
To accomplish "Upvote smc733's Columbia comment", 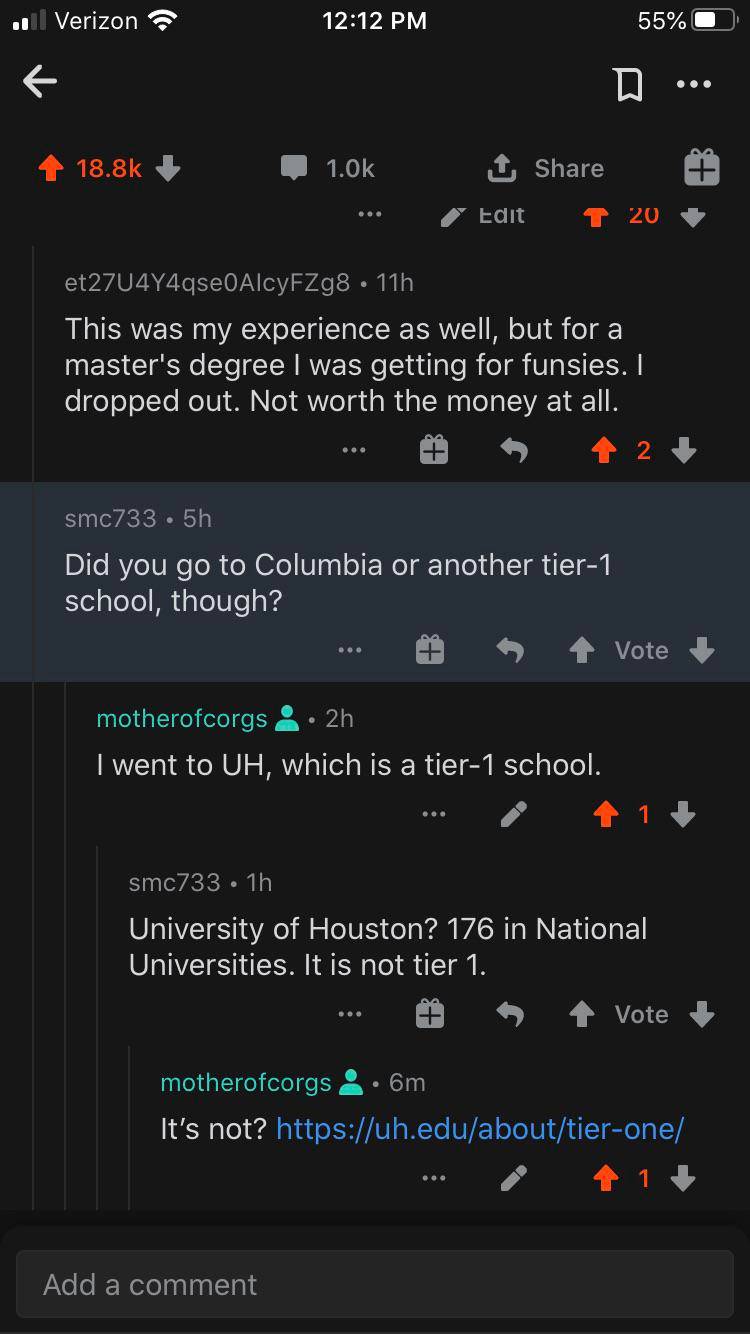I will tap(581, 651).
